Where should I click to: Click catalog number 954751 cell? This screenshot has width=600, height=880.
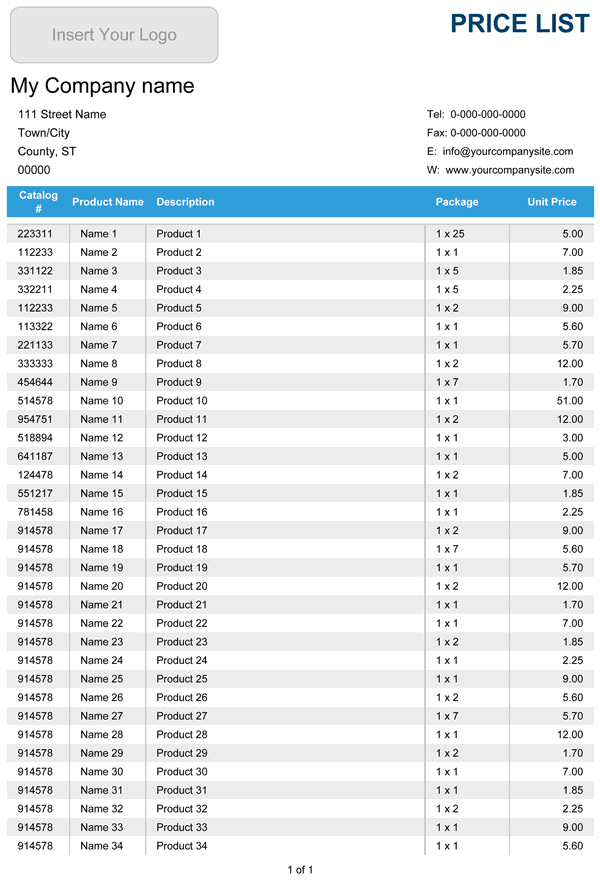coord(36,419)
